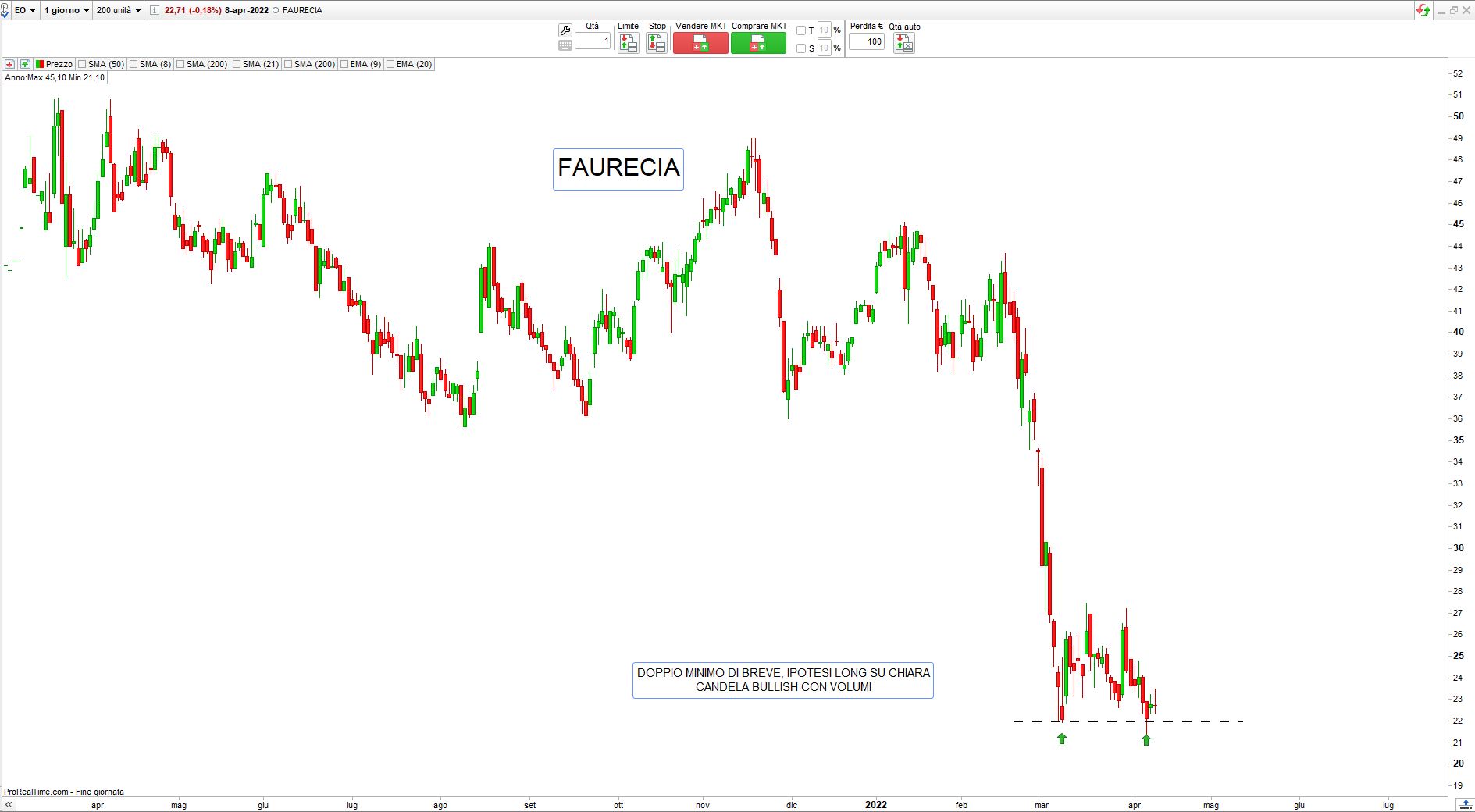Open the info icon beside the price
The height and width of the screenshot is (812, 1475).
coord(154,10)
